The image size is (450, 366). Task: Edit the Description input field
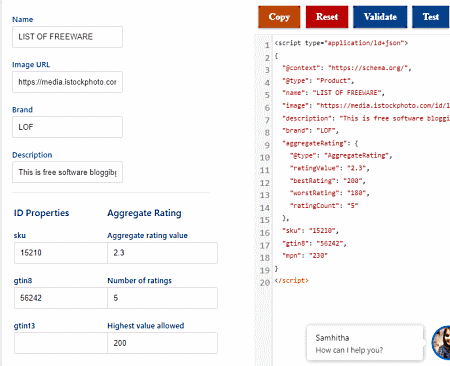point(67,172)
